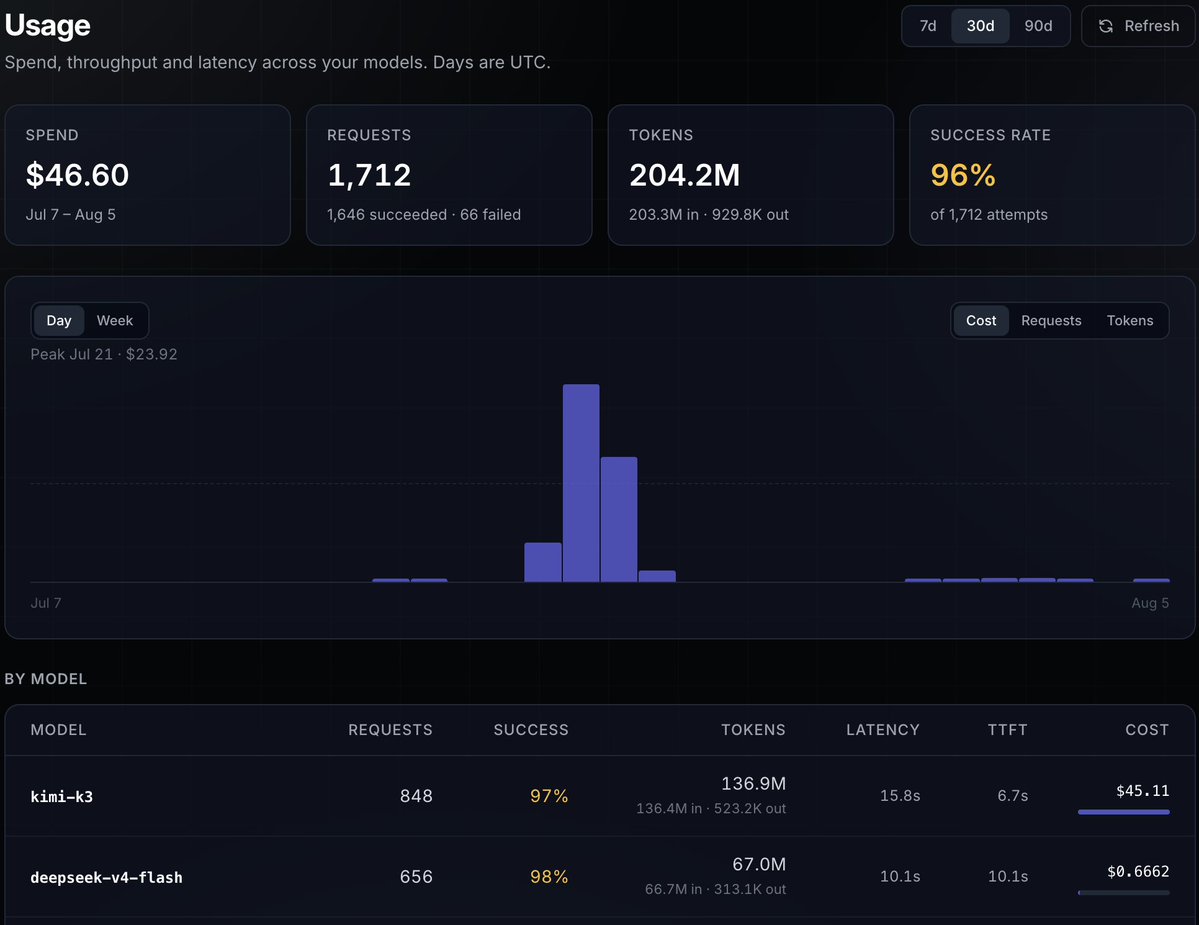Open the deepseek-v4-flash model row
Image resolution: width=1199 pixels, height=925 pixels.
tap(600, 877)
